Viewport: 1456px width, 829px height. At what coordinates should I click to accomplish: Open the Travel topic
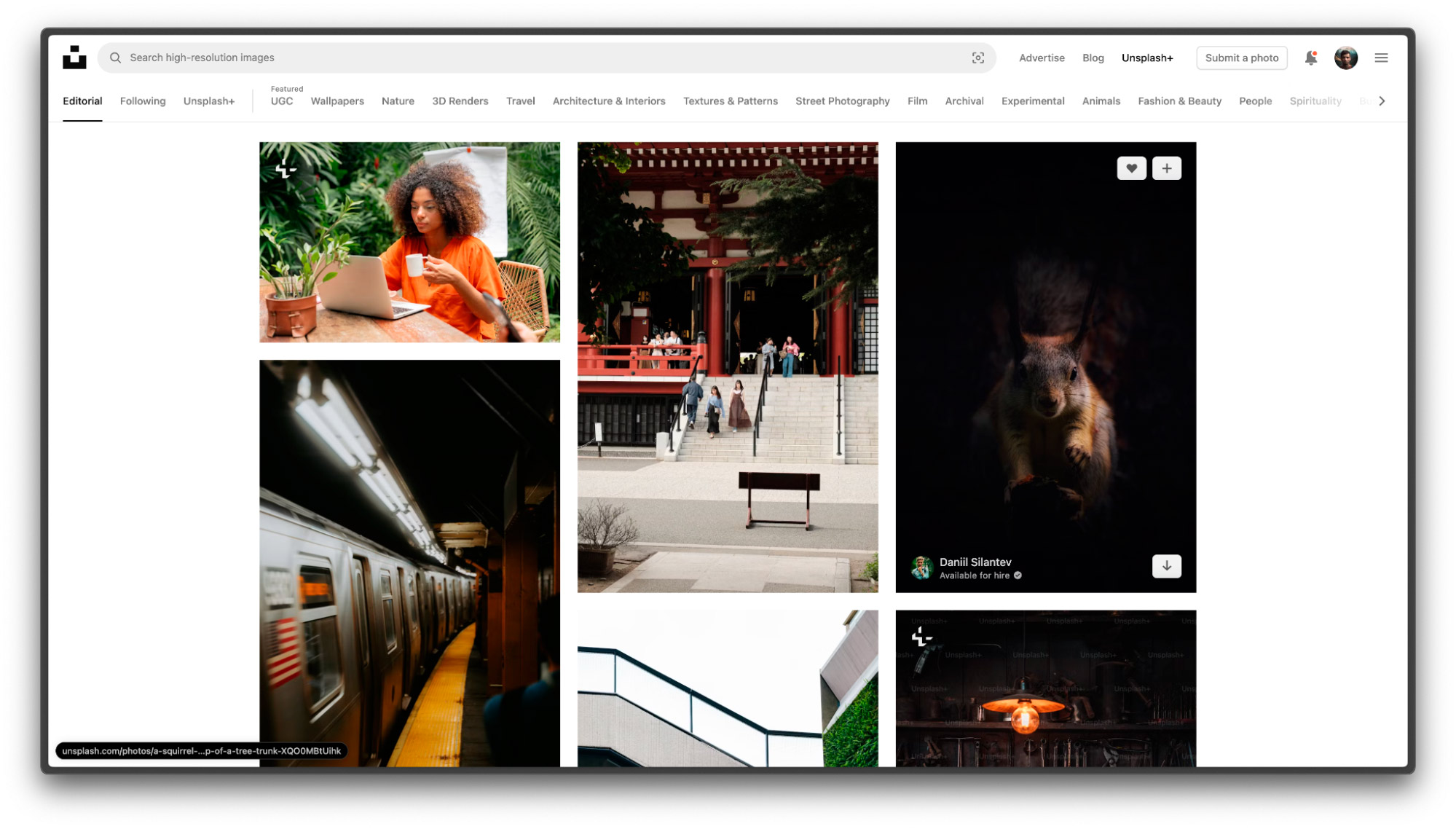(x=520, y=101)
